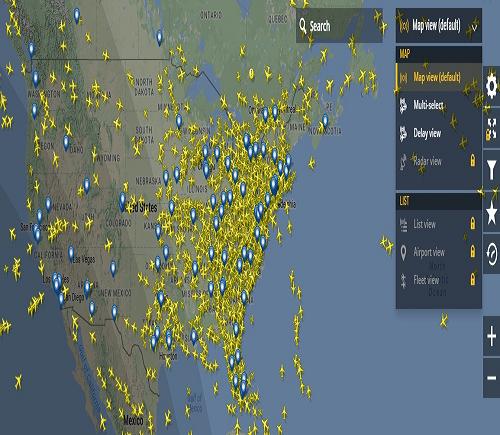Click the search magnifier icon
The image size is (500, 435).
point(303,26)
